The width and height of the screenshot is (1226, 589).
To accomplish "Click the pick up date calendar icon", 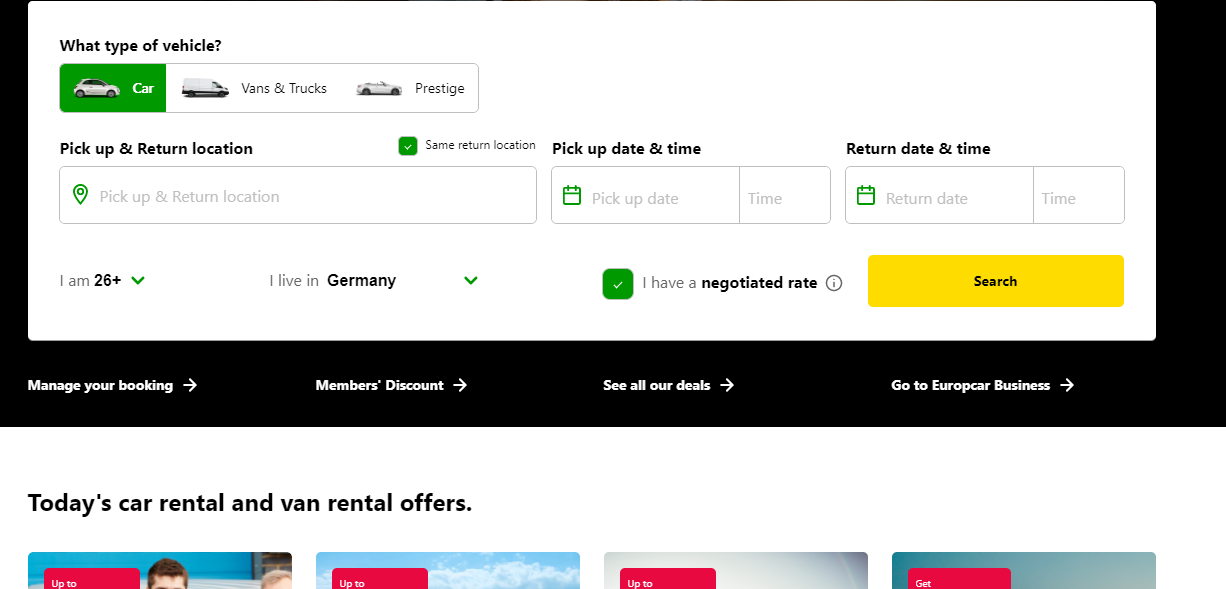I will (572, 196).
